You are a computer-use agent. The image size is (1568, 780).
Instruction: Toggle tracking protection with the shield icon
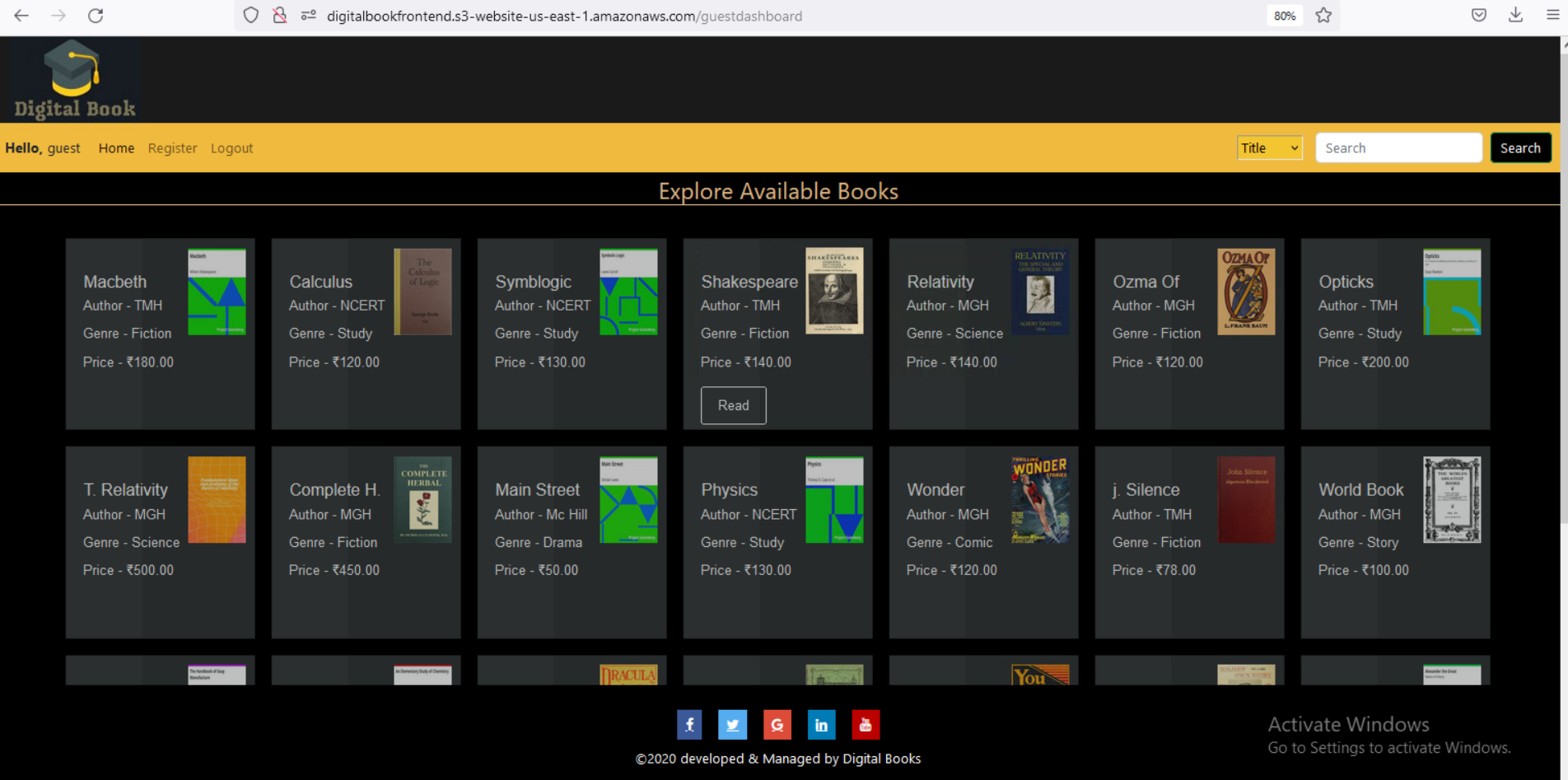(250, 15)
